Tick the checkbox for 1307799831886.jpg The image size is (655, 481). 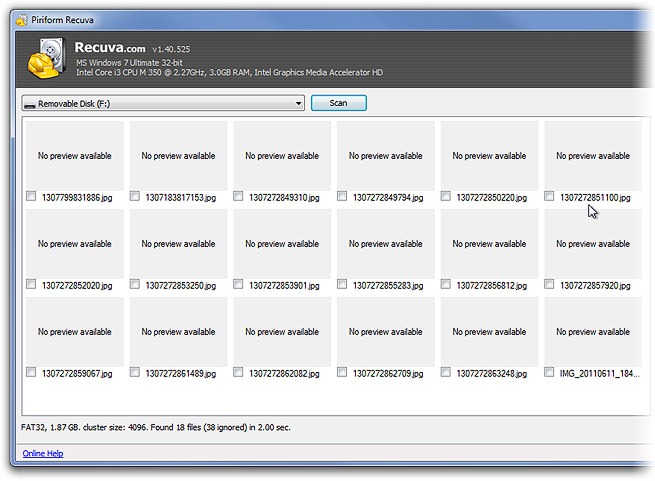point(31,196)
